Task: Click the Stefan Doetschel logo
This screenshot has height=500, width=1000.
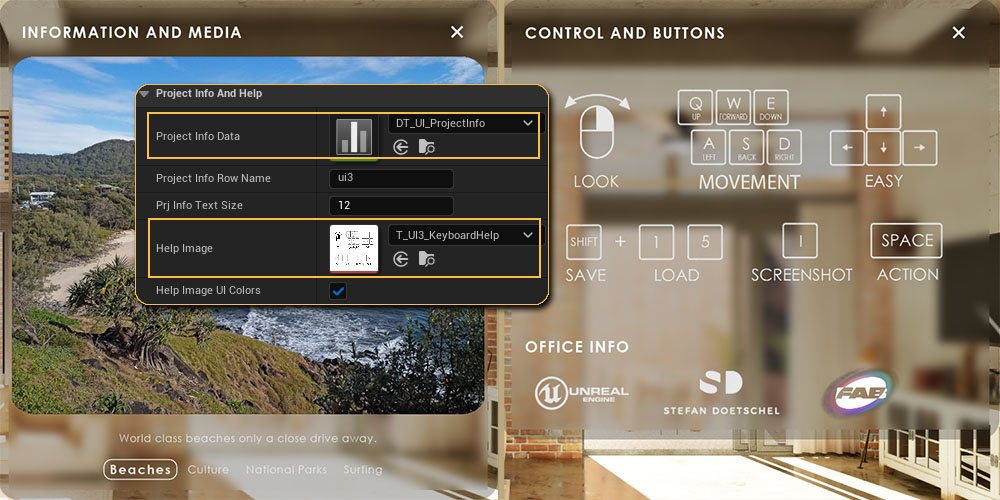Action: pyautogui.click(x=721, y=392)
